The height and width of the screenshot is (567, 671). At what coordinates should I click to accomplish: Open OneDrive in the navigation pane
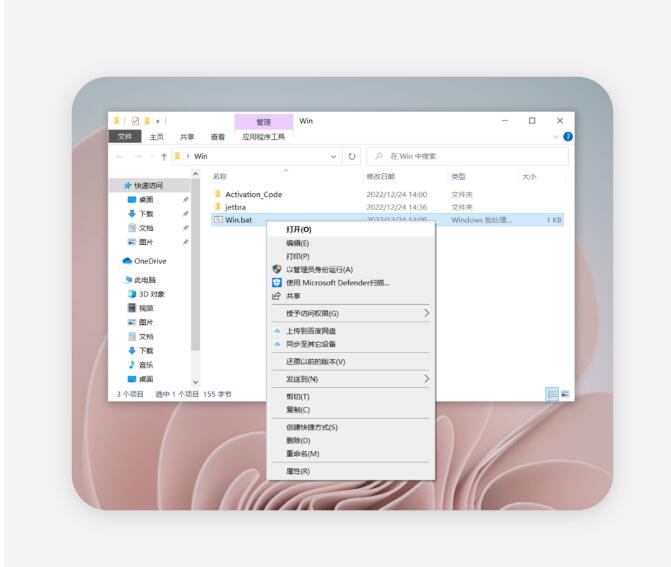click(x=149, y=261)
